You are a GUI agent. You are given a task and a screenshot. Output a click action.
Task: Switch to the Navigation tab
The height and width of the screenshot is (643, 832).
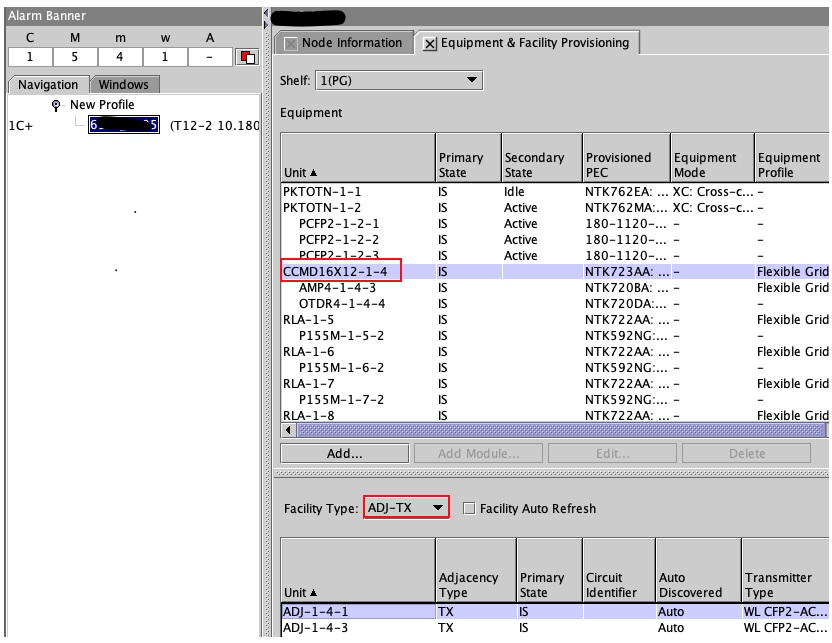48,85
